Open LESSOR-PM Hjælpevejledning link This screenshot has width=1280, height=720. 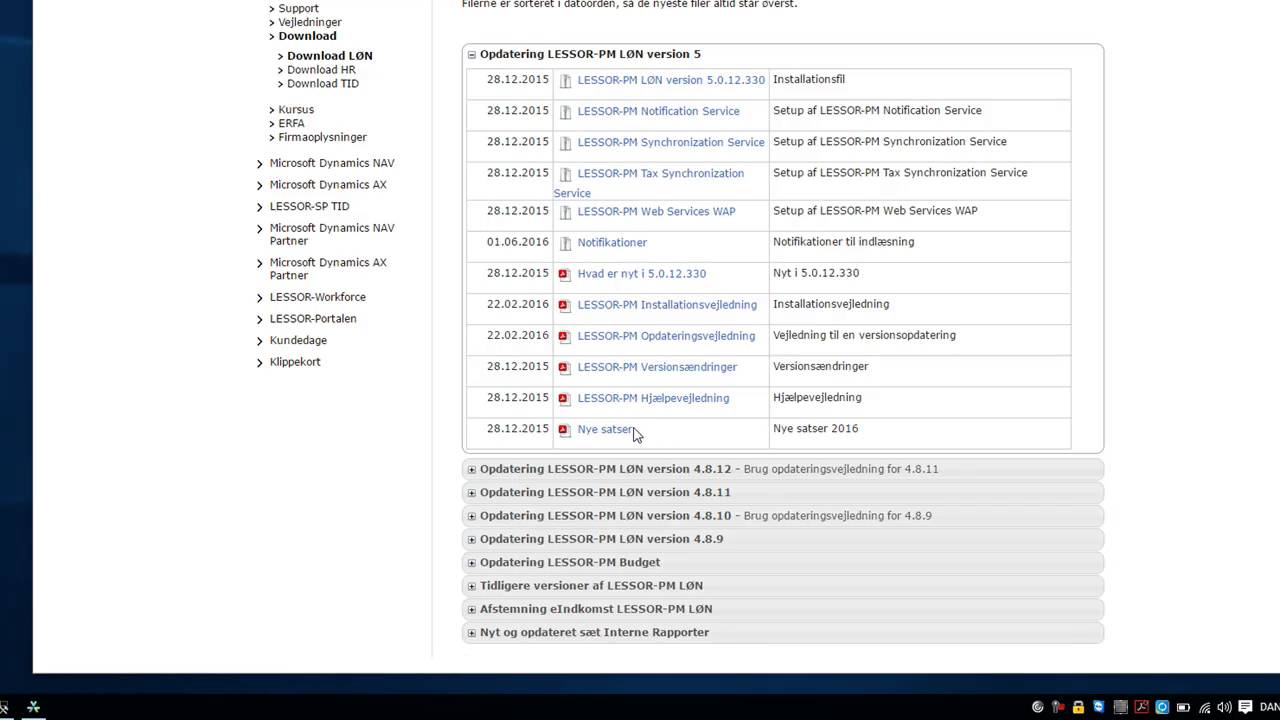[653, 398]
